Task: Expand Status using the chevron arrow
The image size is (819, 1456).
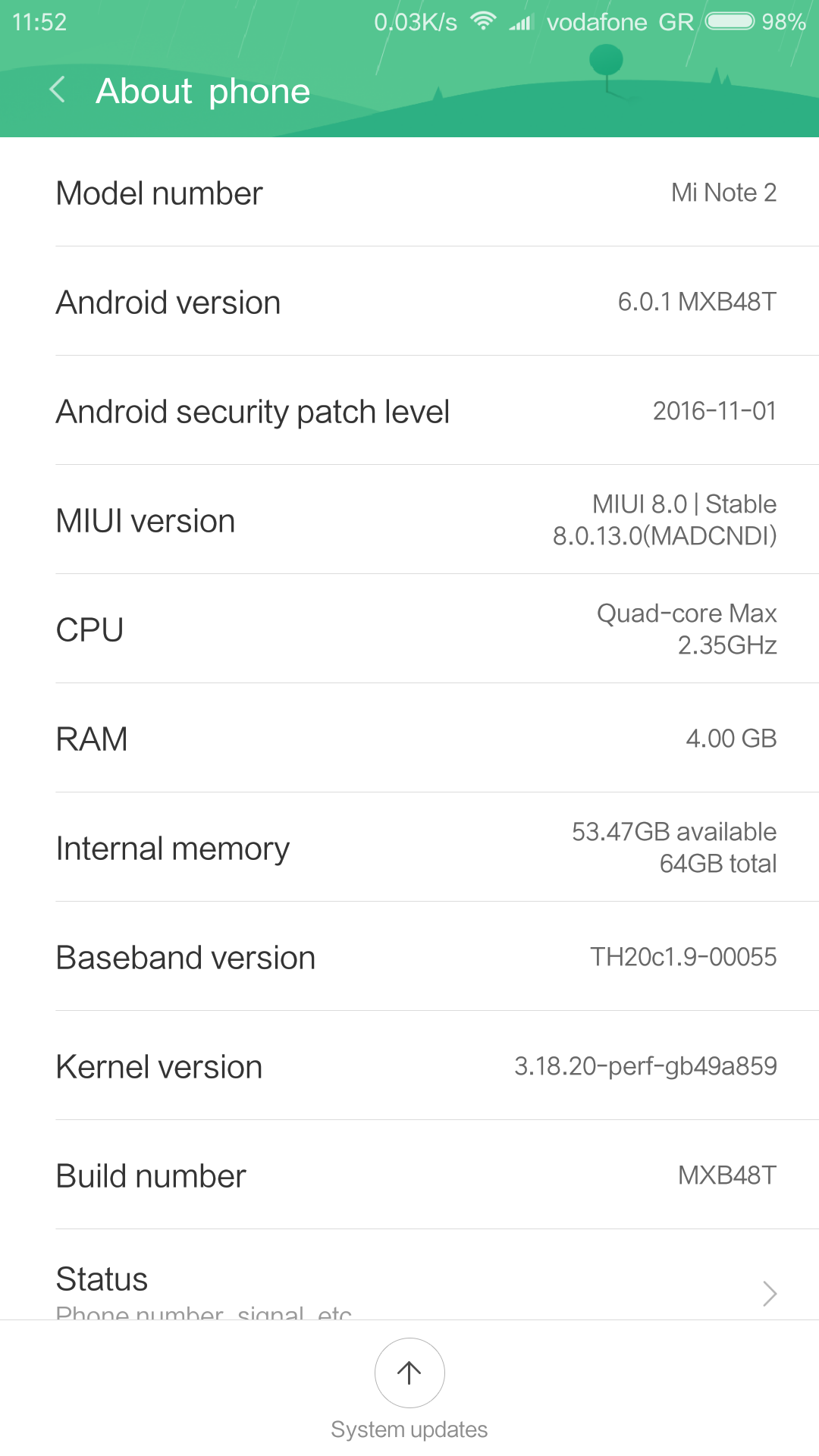Action: click(x=770, y=1293)
